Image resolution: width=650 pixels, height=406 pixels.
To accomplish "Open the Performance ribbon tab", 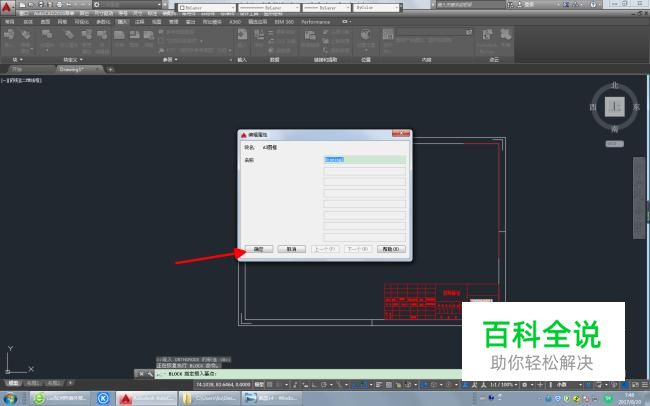I will (315, 22).
